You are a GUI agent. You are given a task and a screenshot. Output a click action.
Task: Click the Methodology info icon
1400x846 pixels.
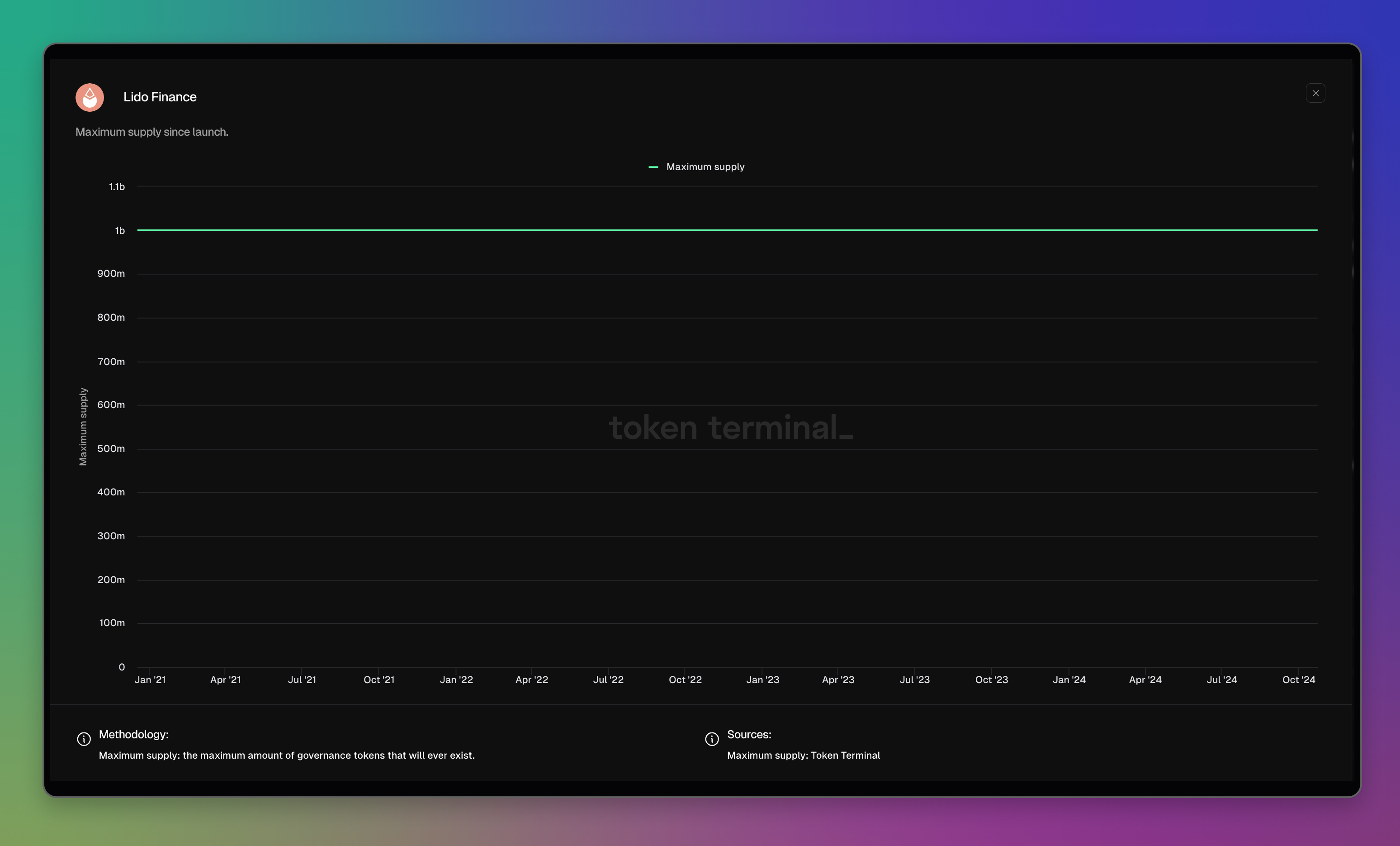point(84,738)
